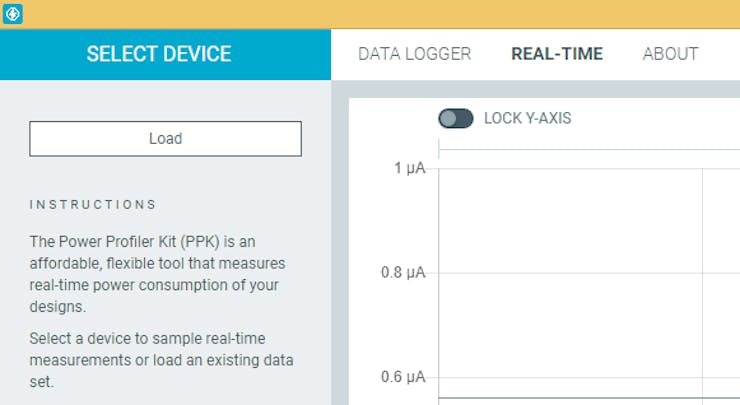
Task: Select the Real-Time tab
Action: point(557,54)
